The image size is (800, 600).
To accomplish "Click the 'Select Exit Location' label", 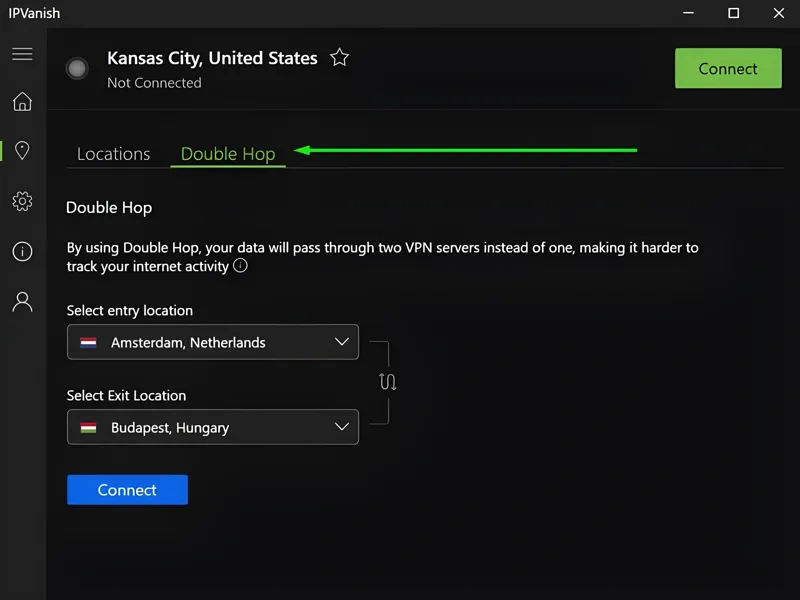I will click(x=127, y=395).
